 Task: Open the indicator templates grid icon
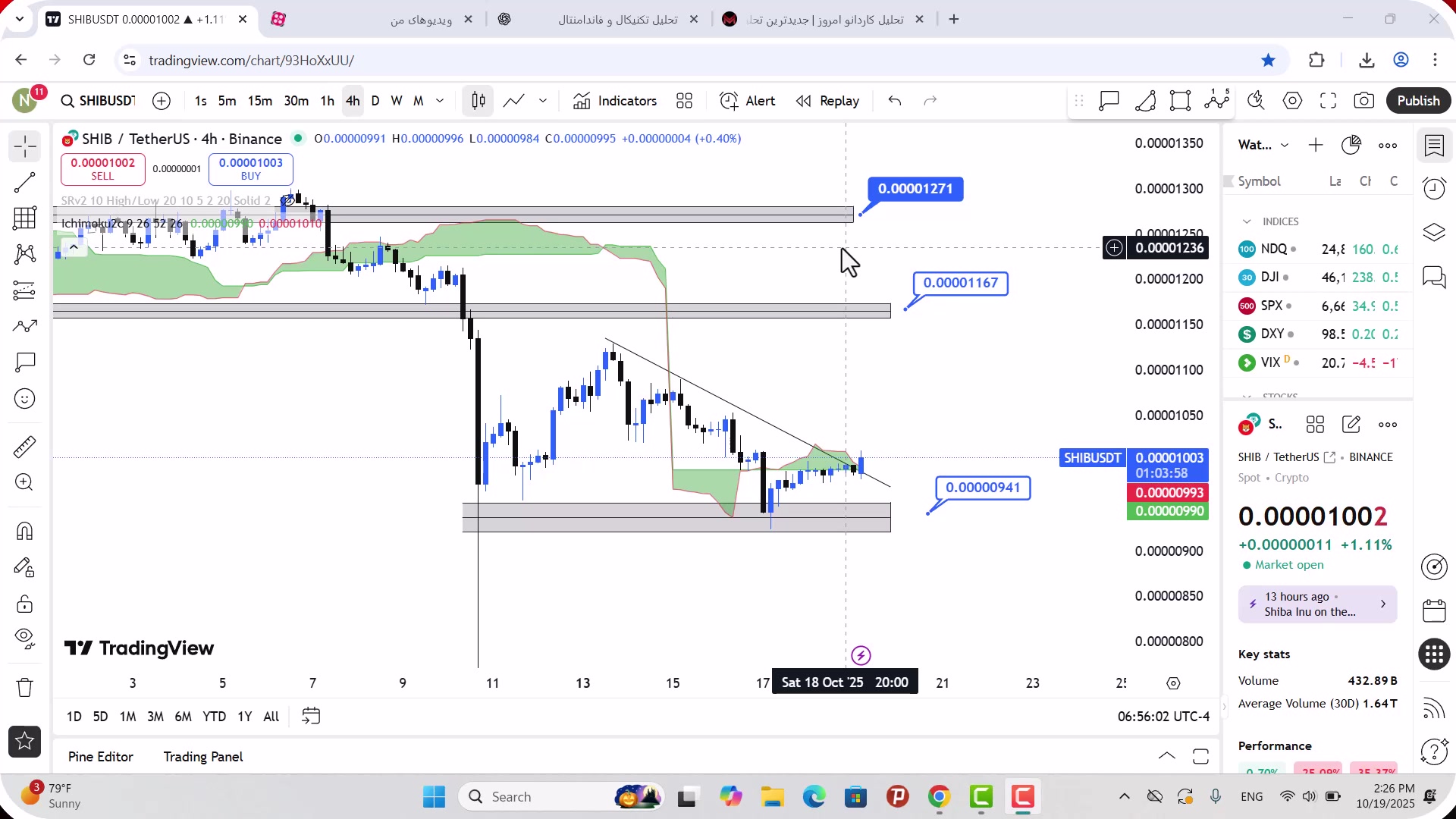click(x=684, y=101)
